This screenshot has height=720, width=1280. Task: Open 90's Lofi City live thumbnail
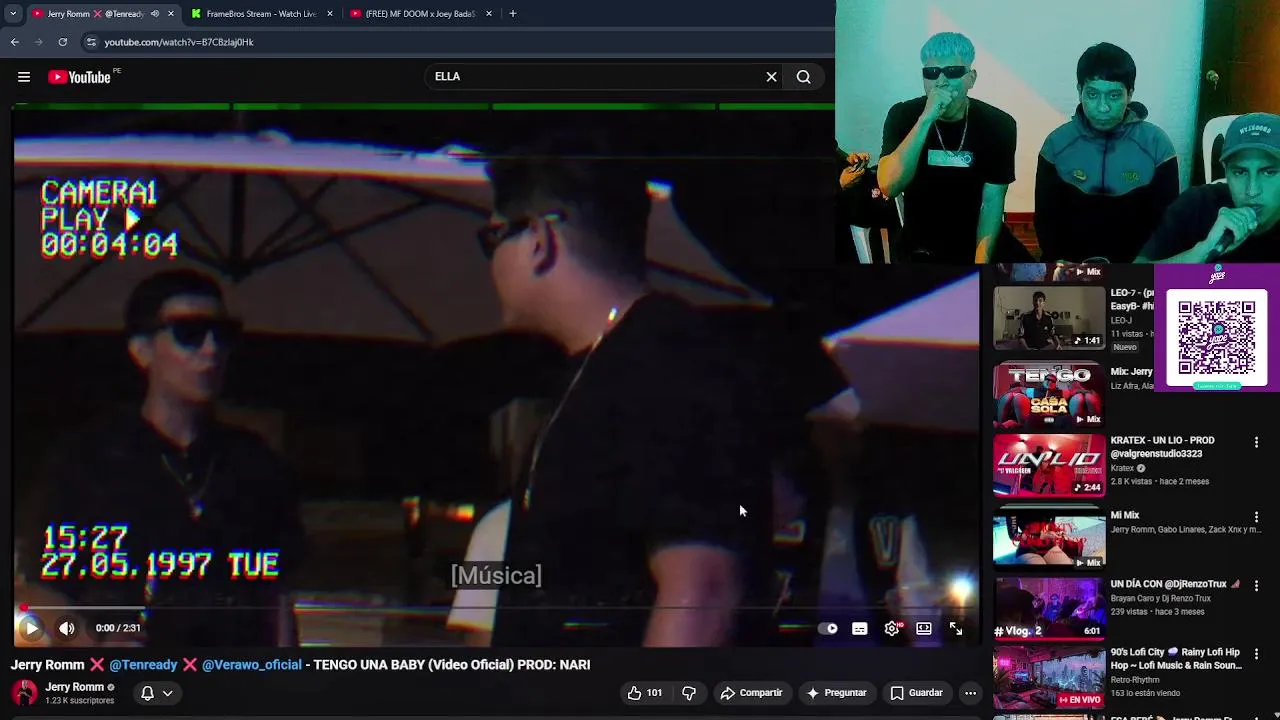(x=1049, y=678)
